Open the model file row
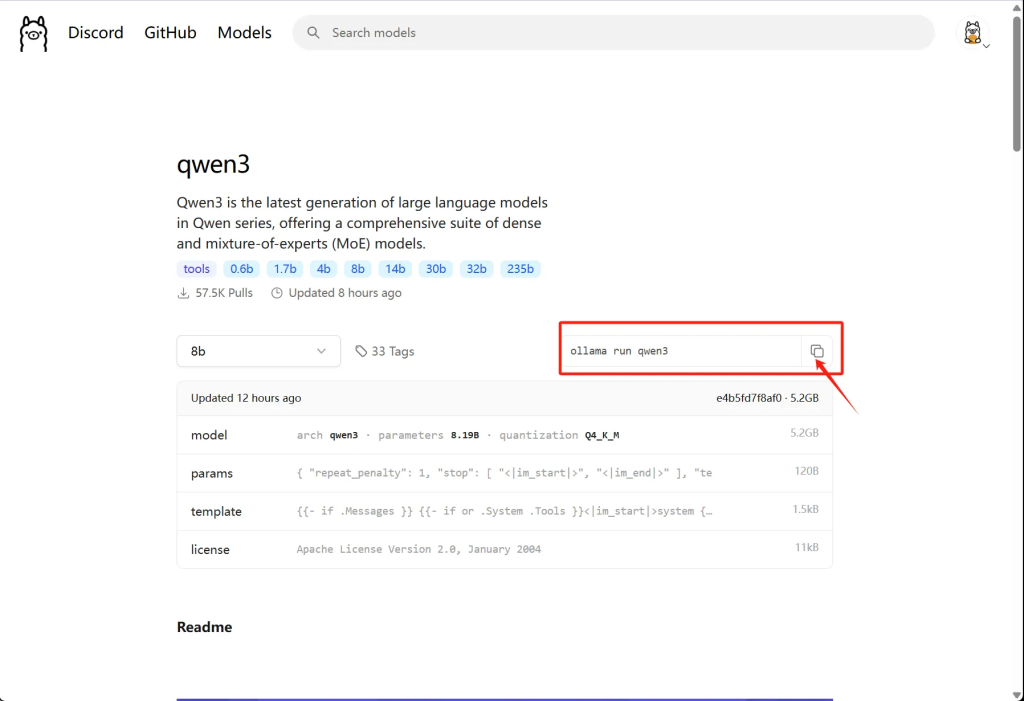1024x701 pixels. coord(504,434)
